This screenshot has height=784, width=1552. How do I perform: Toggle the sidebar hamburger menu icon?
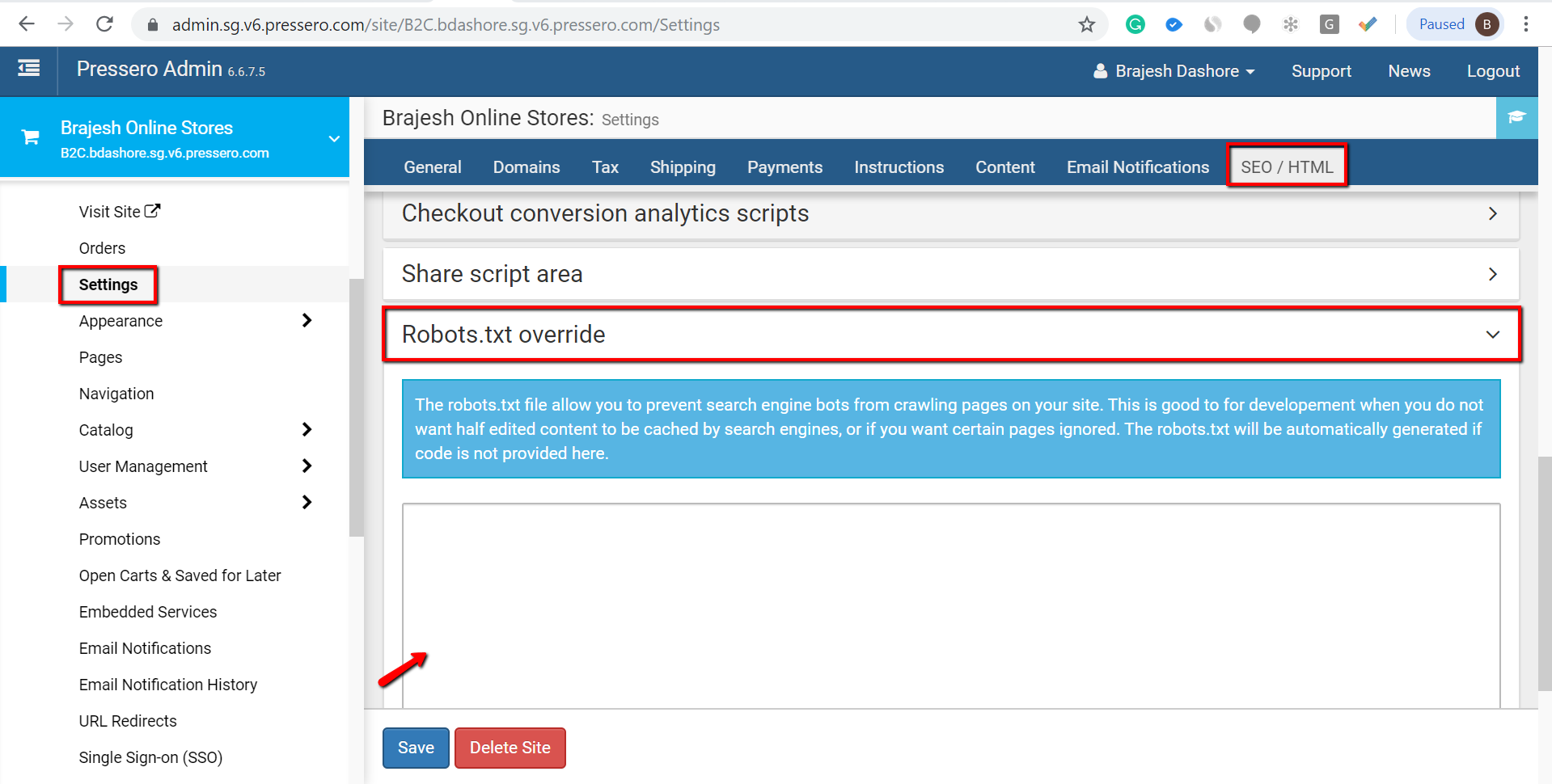click(x=29, y=69)
